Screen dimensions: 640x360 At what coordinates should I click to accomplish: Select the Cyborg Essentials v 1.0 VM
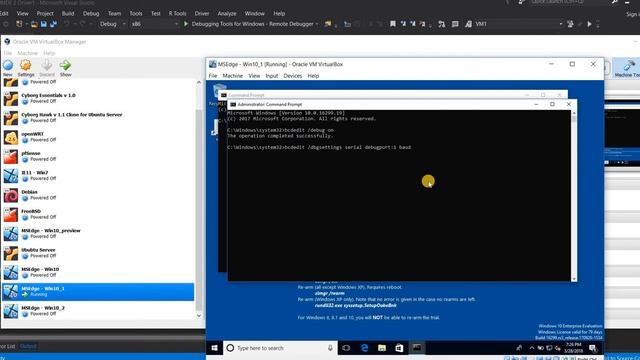tap(98, 98)
